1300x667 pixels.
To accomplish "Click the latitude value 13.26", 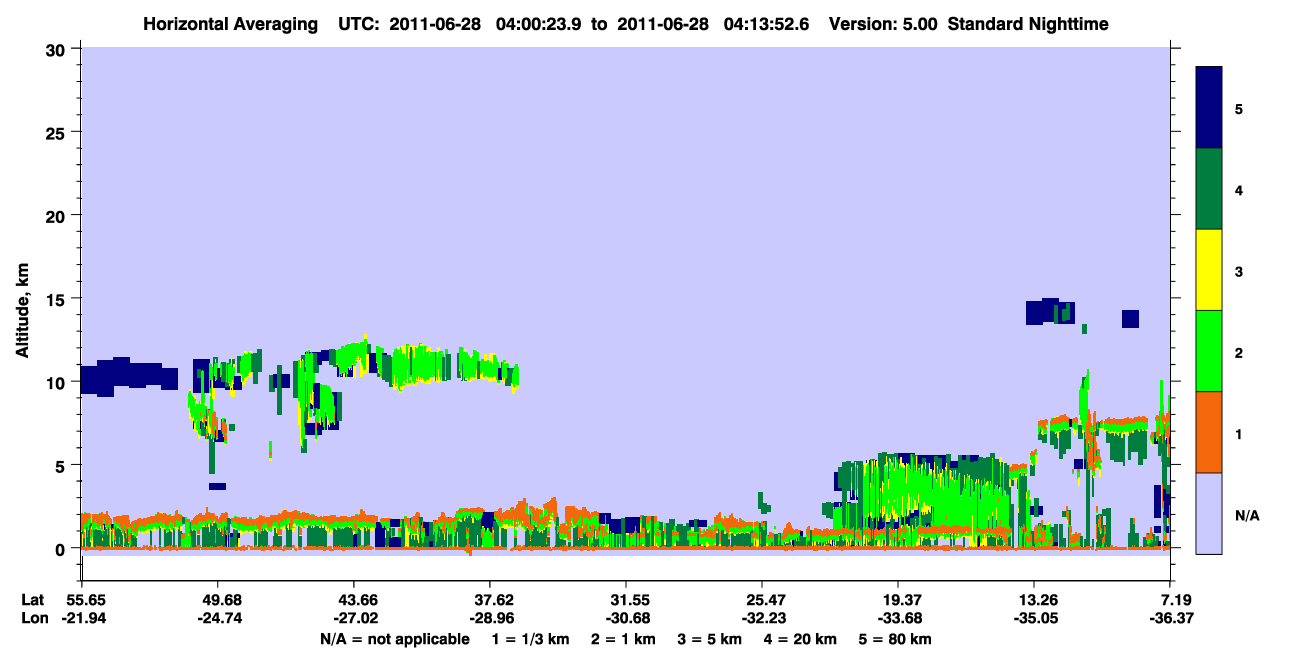I will pos(1034,600).
